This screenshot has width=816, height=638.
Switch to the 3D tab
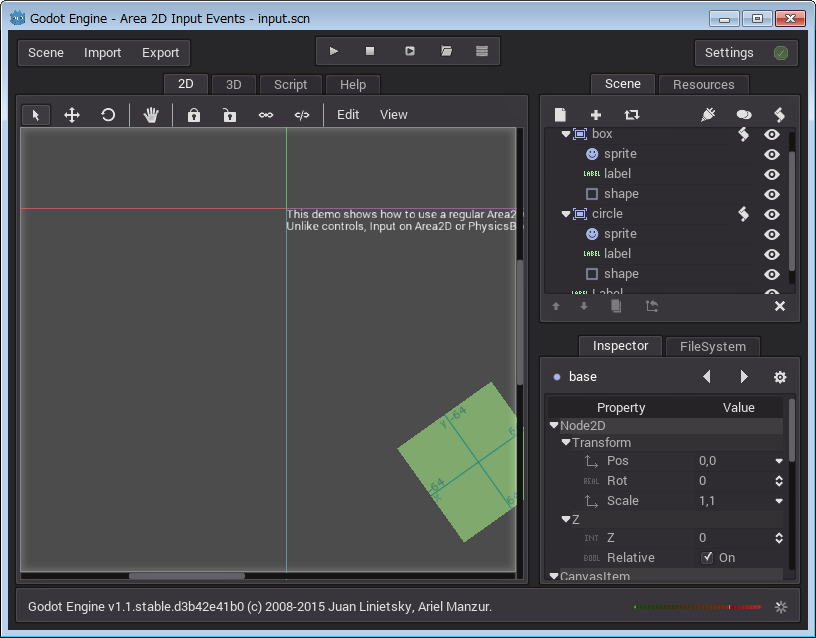point(234,85)
